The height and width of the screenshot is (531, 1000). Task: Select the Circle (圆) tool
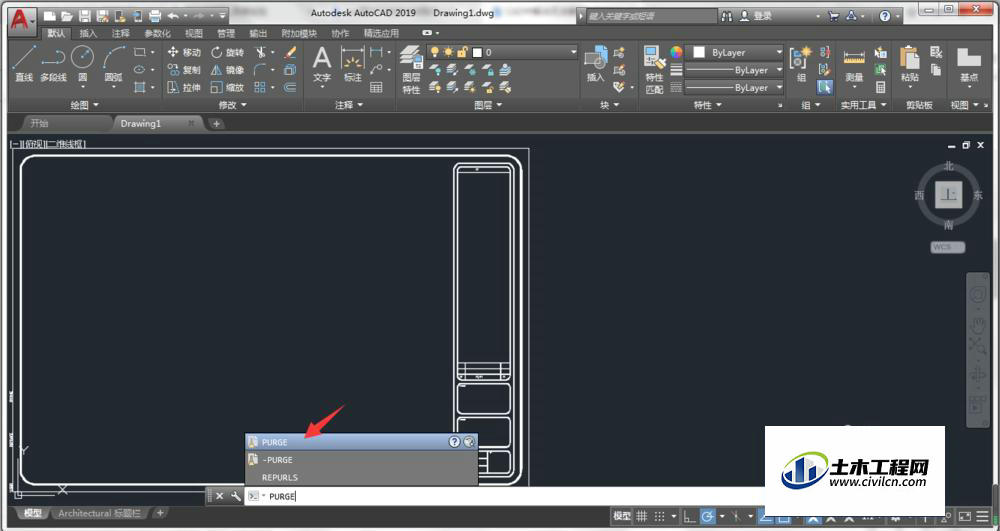tap(82, 64)
